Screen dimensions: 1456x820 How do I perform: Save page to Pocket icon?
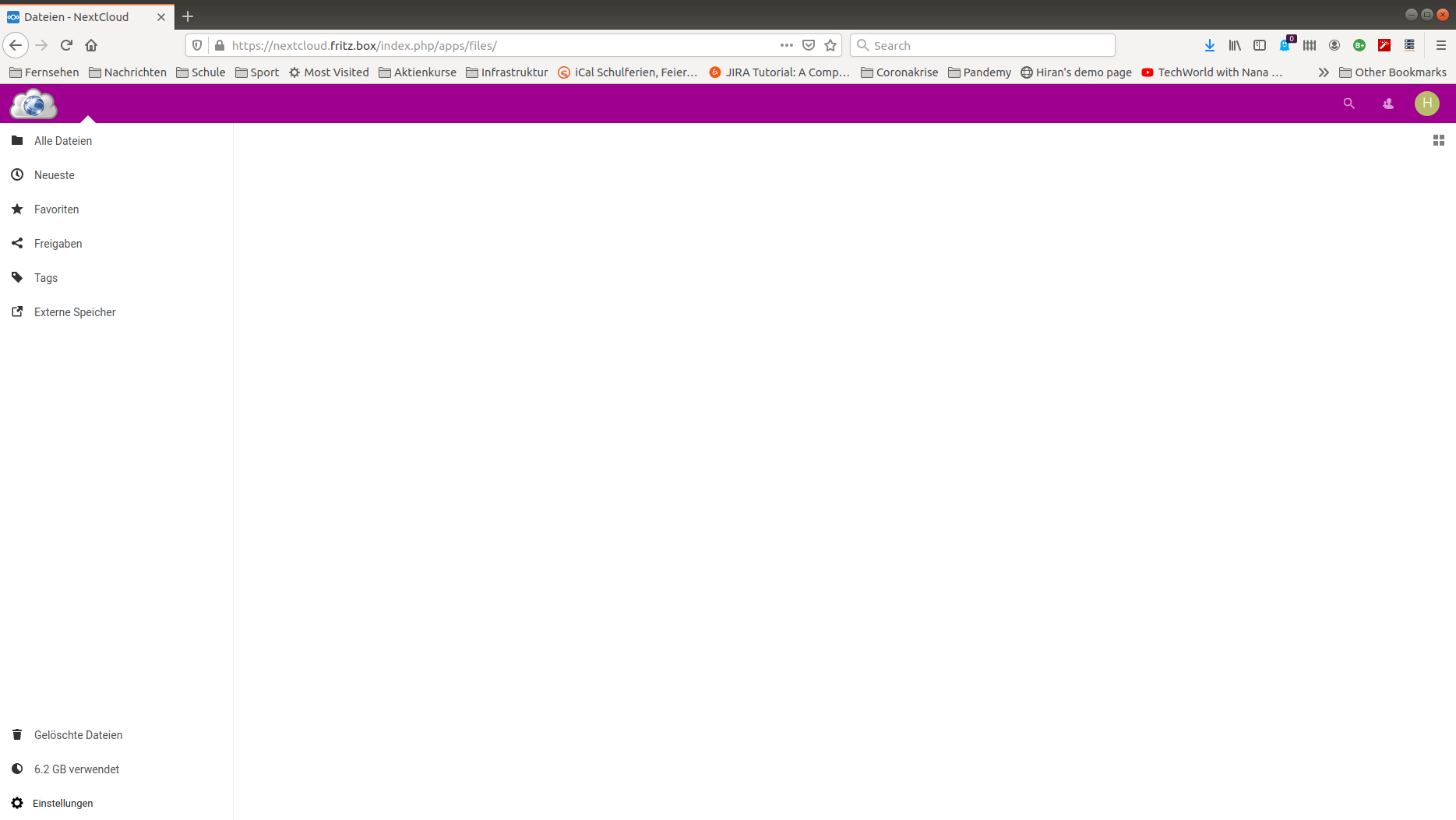(x=809, y=45)
